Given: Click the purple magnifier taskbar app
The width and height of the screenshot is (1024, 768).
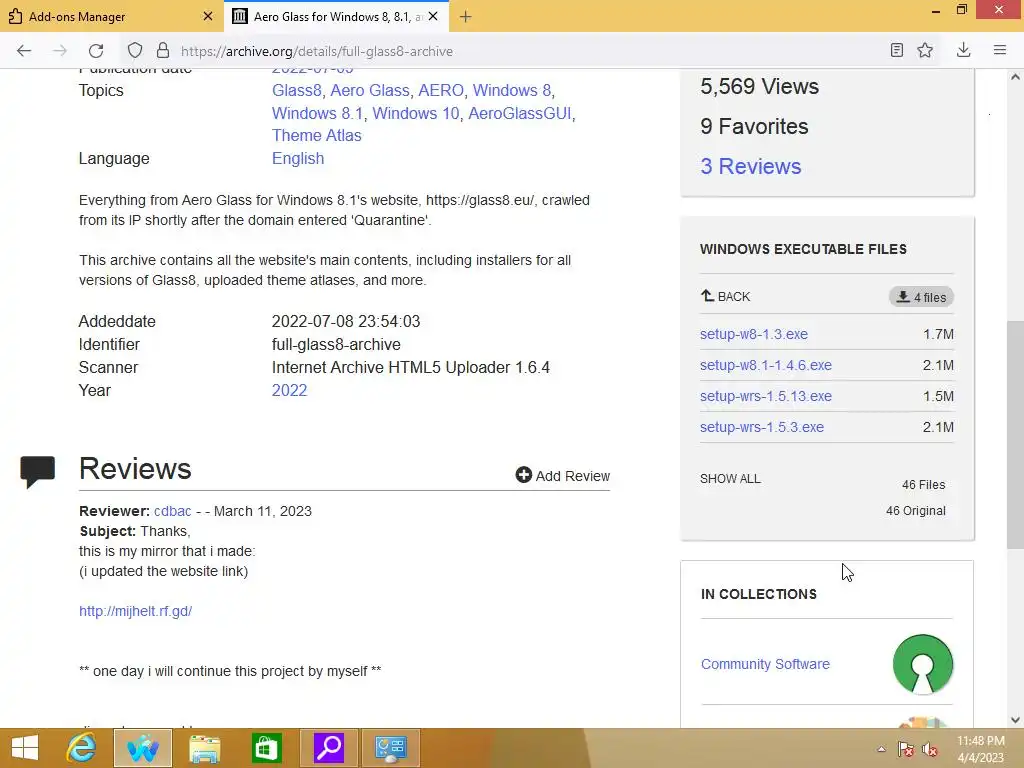Looking at the screenshot, I should click(x=329, y=748).
